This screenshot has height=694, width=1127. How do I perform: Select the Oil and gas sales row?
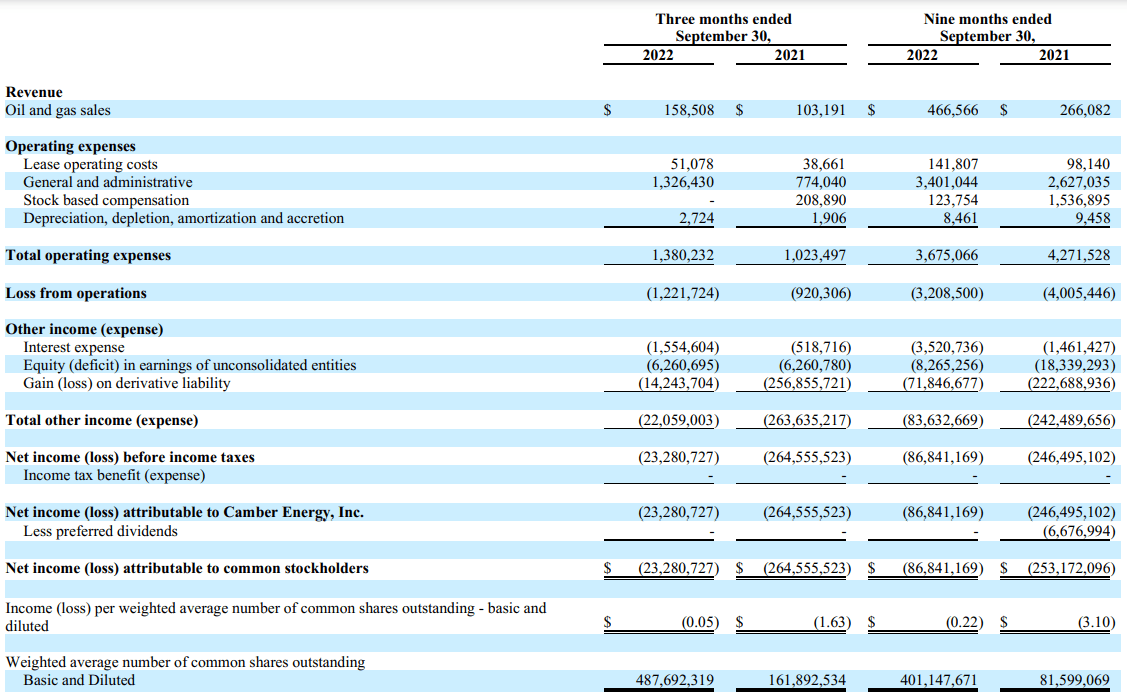tap(60, 110)
